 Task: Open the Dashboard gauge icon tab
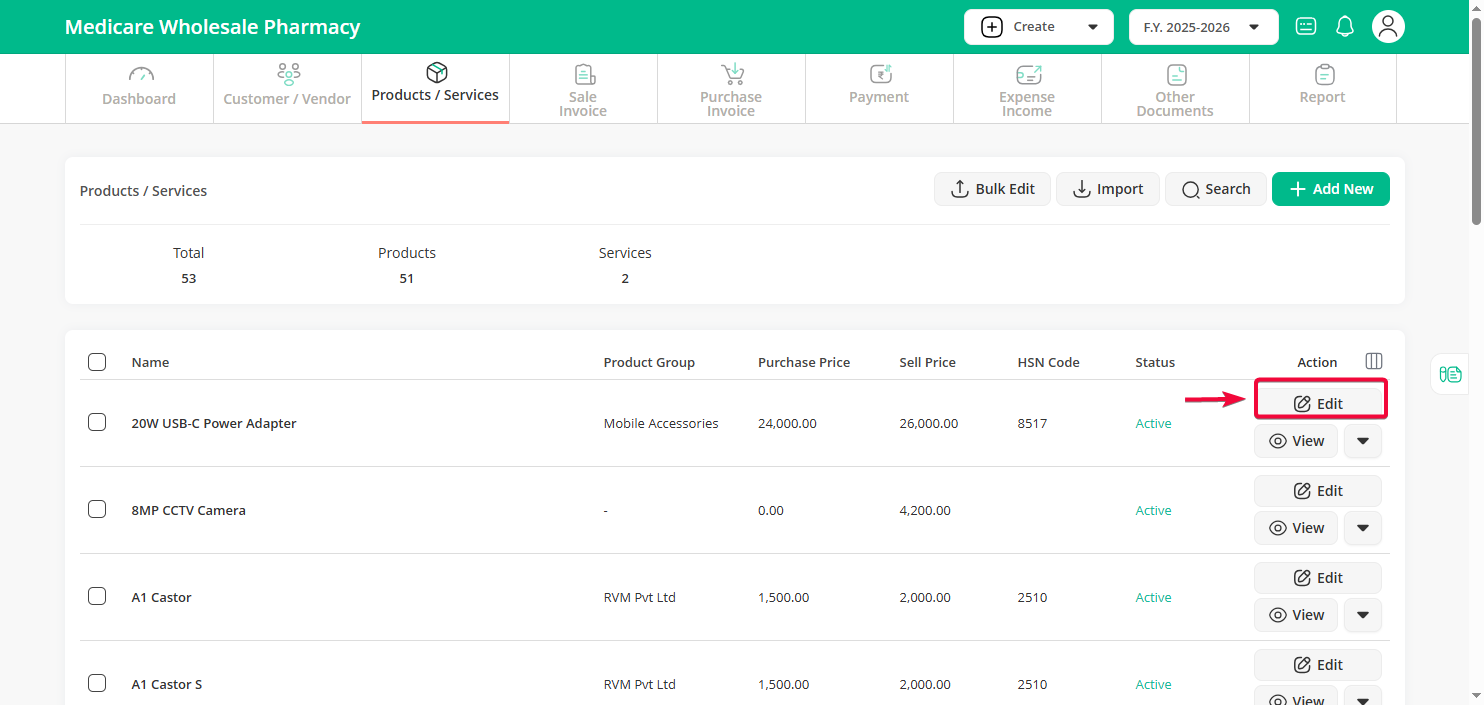(139, 88)
